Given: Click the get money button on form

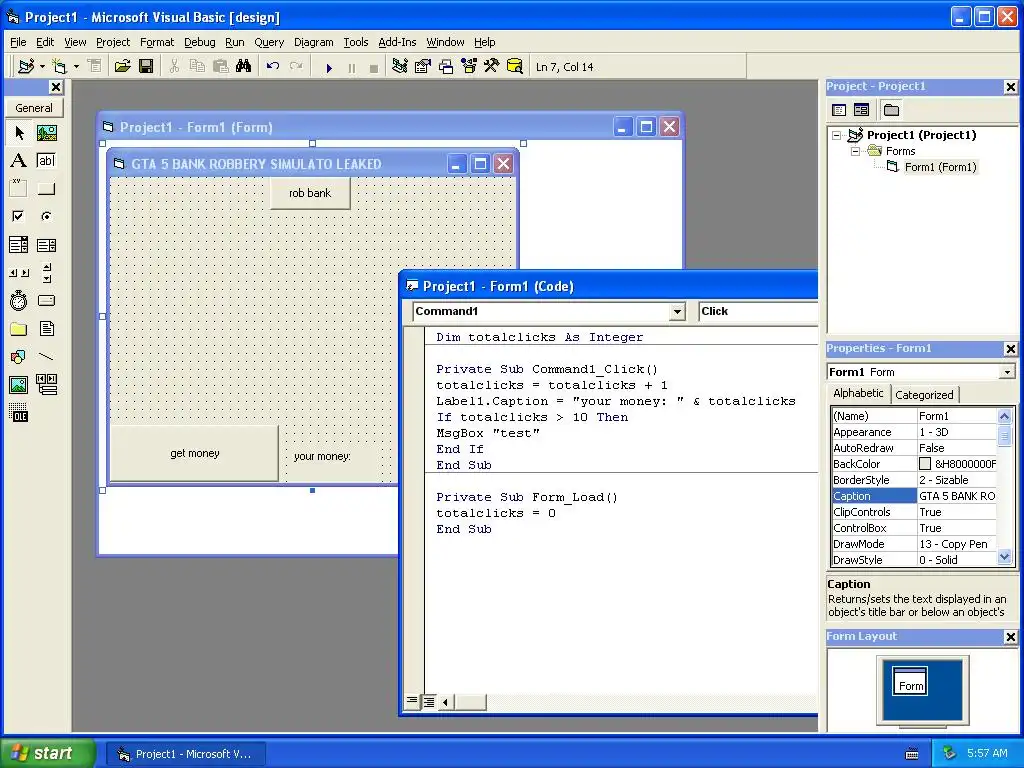Looking at the screenshot, I should [x=195, y=453].
